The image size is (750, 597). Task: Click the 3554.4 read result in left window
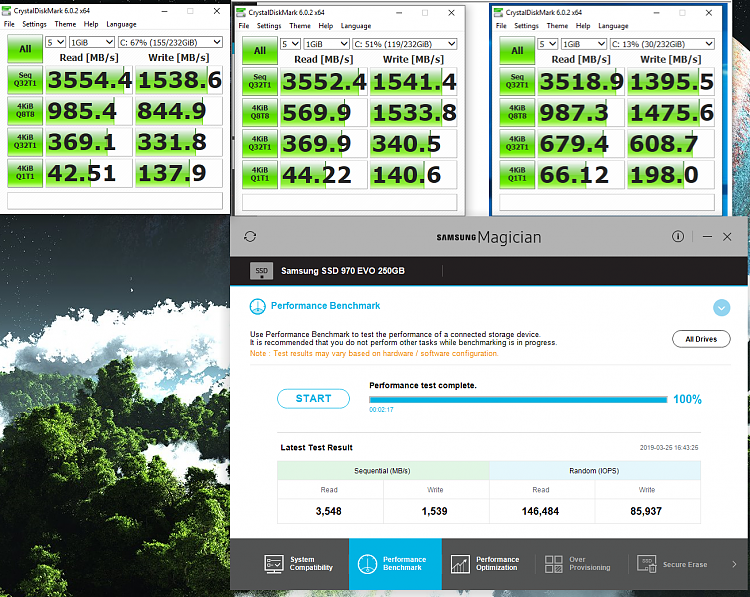click(x=89, y=80)
